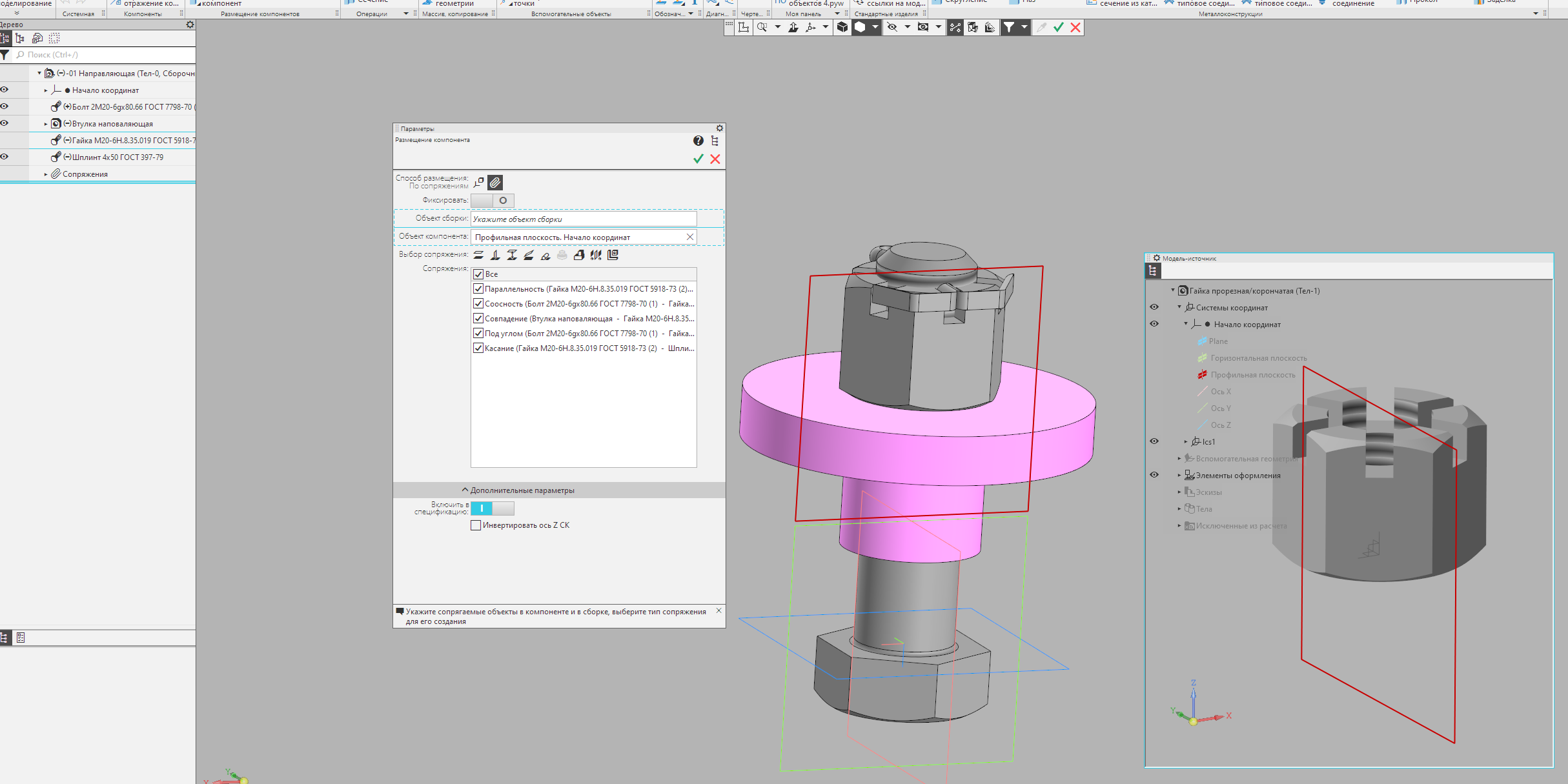Uncheck the Касание mate checkbox
The width and height of the screenshot is (1568, 784).
(478, 348)
